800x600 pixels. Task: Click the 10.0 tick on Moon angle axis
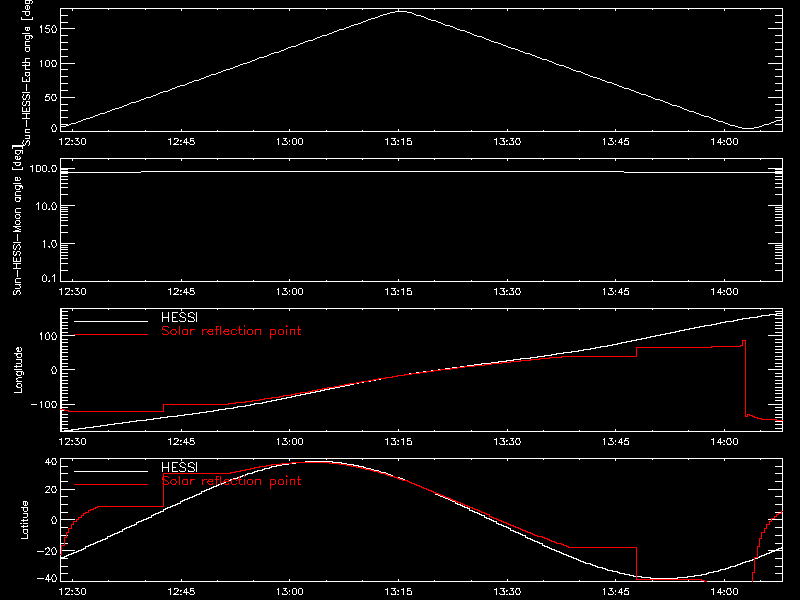pos(46,206)
